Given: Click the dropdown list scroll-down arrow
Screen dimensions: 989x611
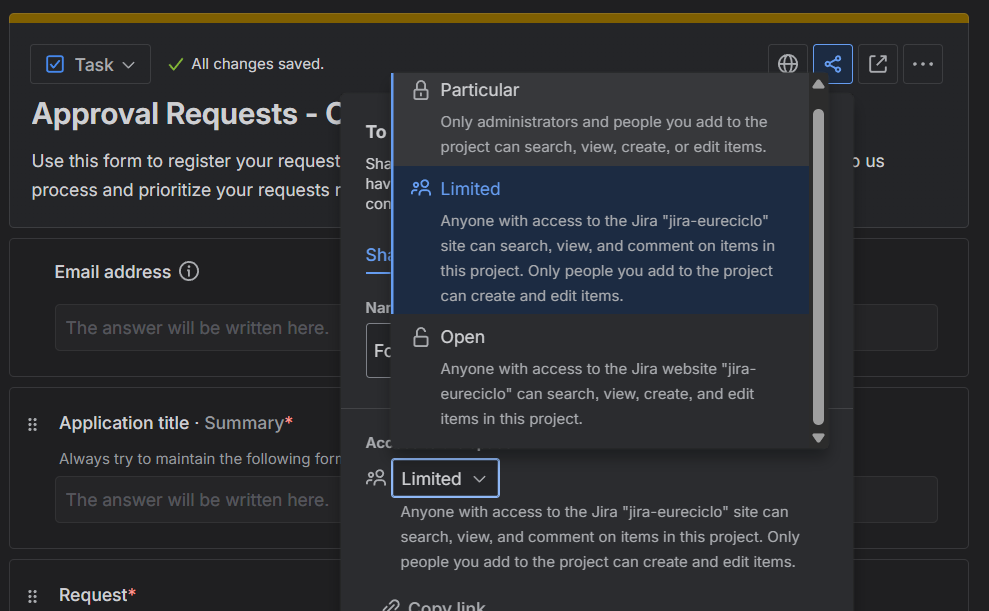Looking at the screenshot, I should (818, 437).
